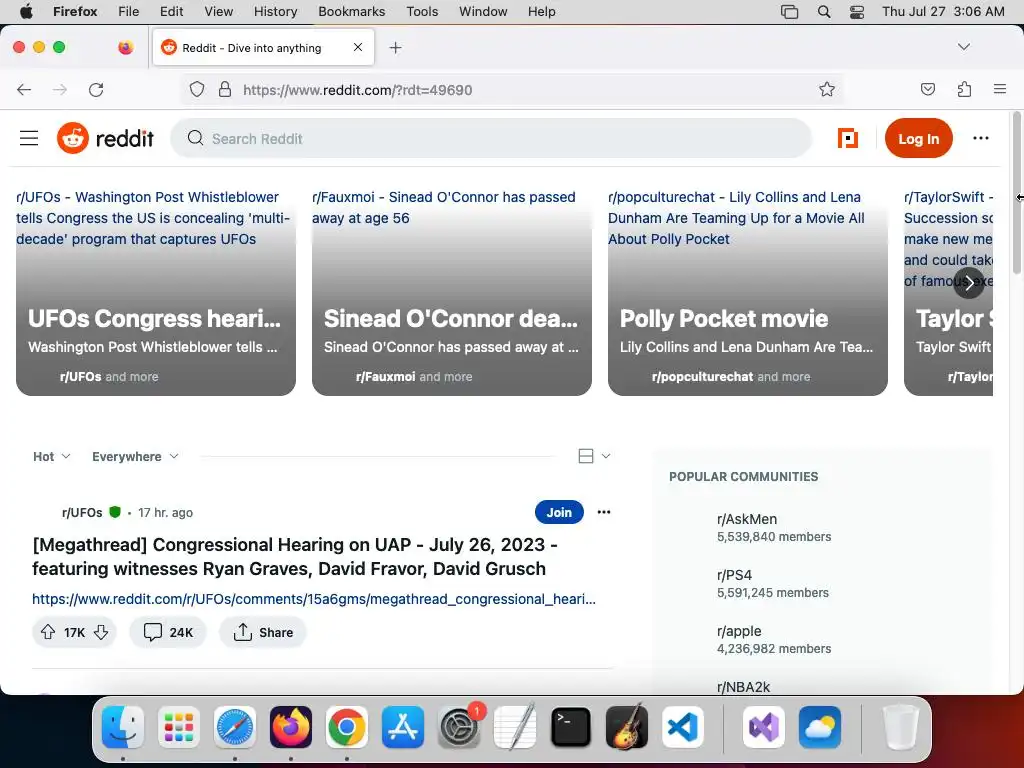The image size is (1024, 768).
Task: Log in to Reddit
Action: (918, 138)
